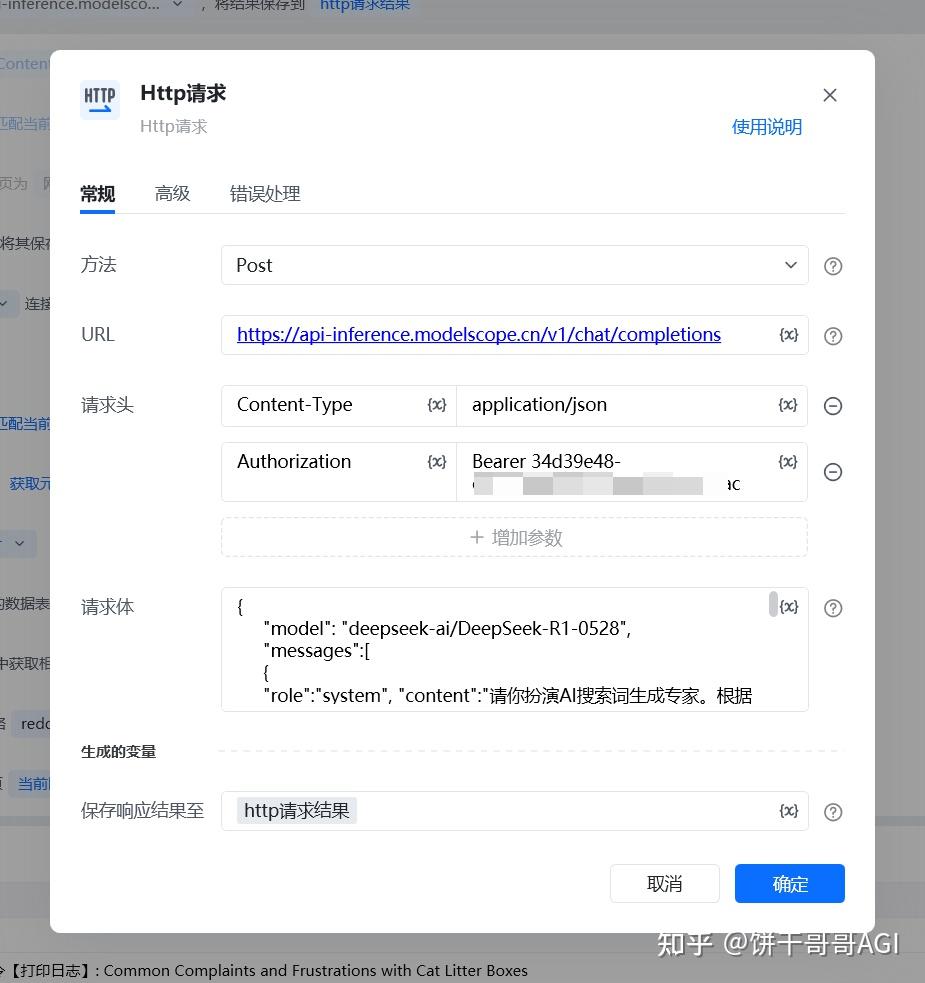The width and height of the screenshot is (925, 983).
Task: Insert variable into the URL field
Action: coord(788,335)
